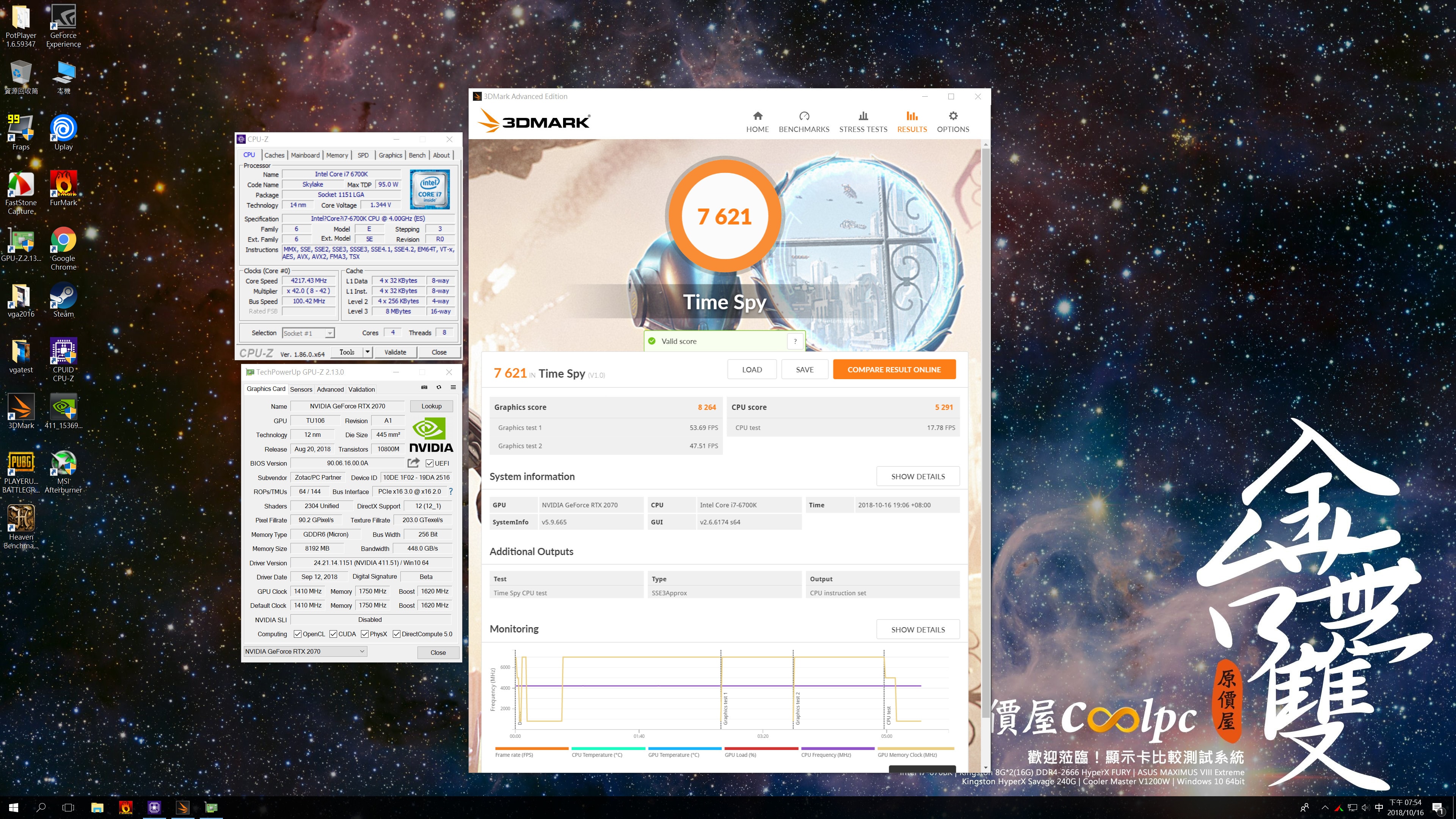Screen dimensions: 1456x819
Task: Toggle the PhysX checkbox in GPU-Z
Action: tap(364, 634)
